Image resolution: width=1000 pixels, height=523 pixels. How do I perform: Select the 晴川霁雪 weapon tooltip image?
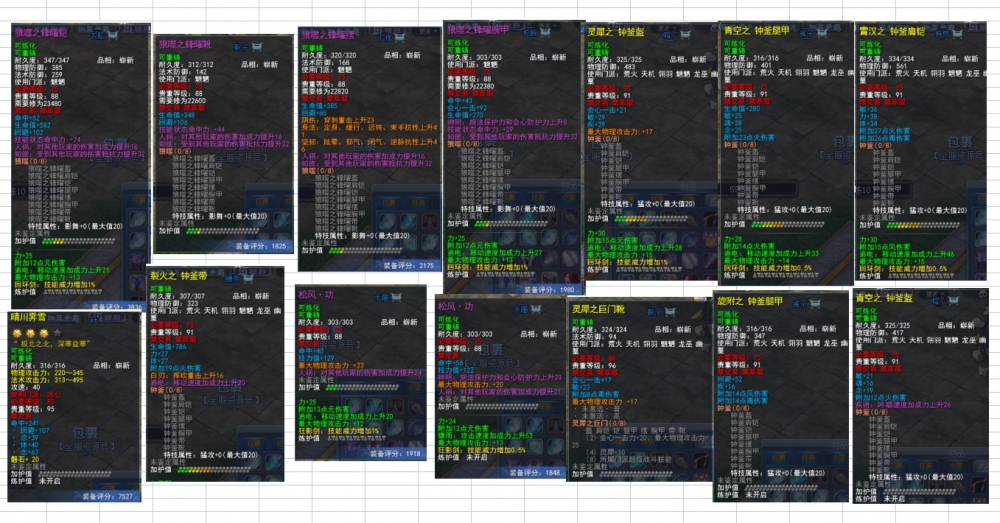click(x=74, y=406)
